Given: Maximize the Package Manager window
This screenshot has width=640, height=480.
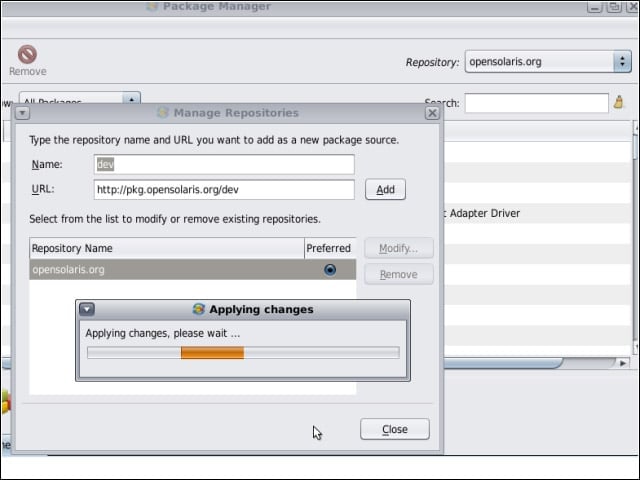Looking at the screenshot, I should [614, 7].
